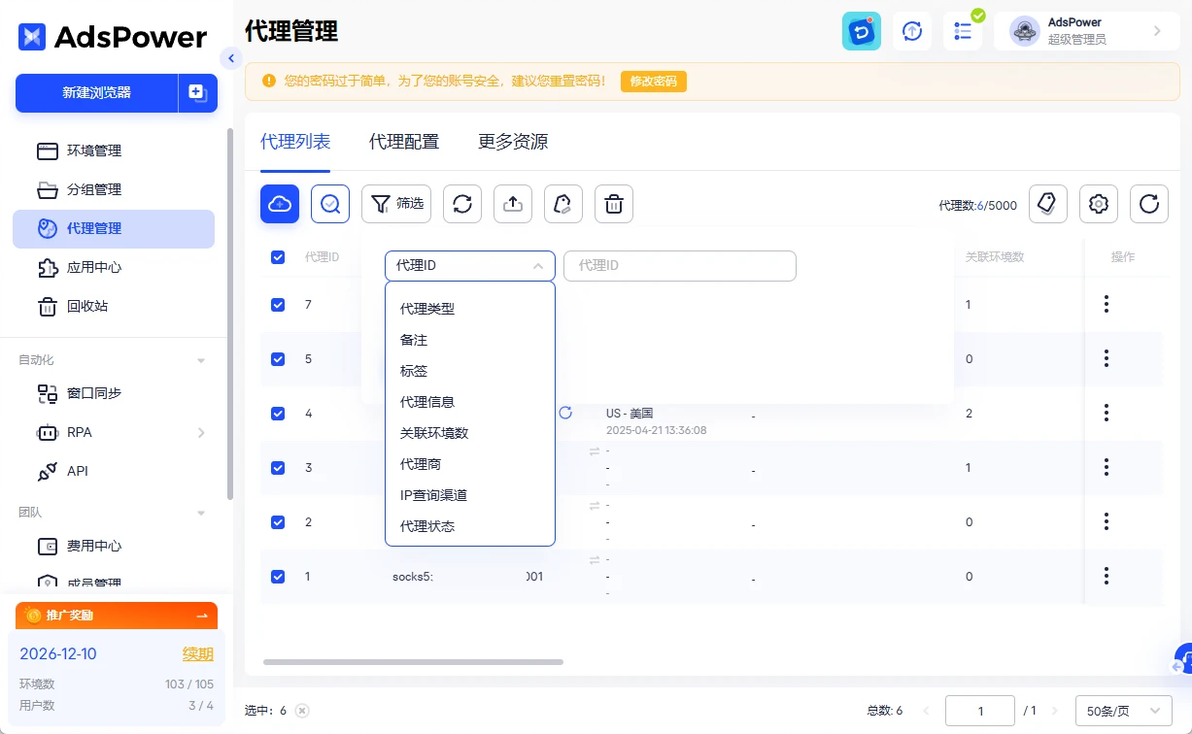Expand the RPA submenu arrow
Image resolution: width=1192 pixels, height=734 pixels.
(201, 432)
